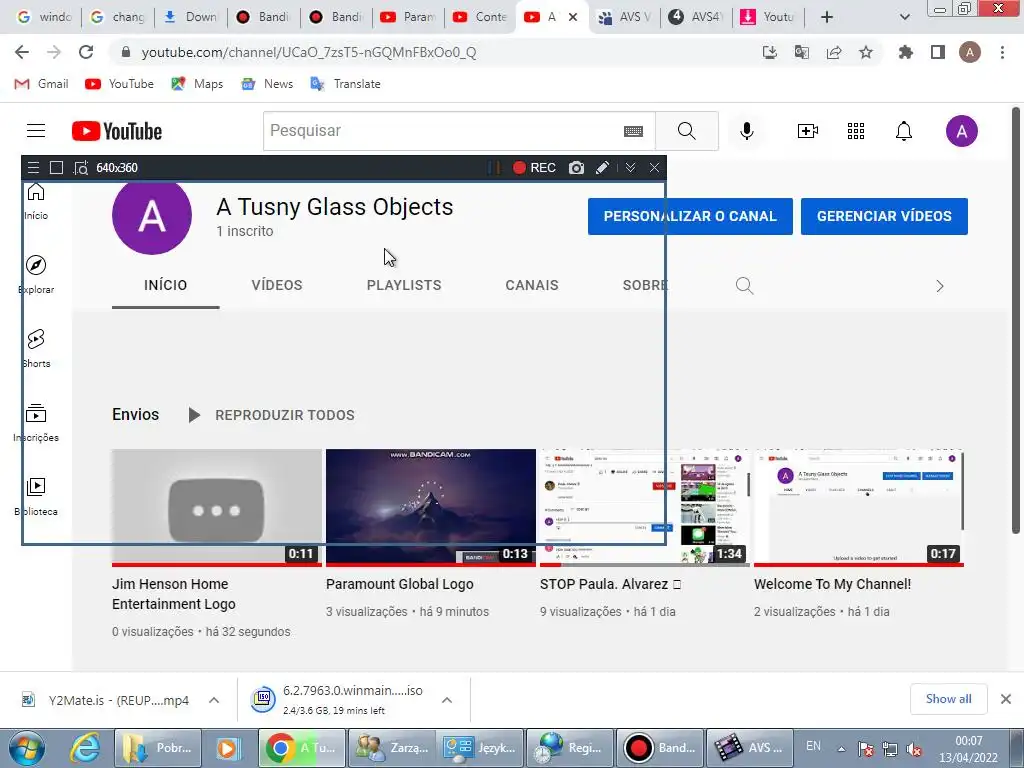Open Paramount Global Logo video thumbnail

pyautogui.click(x=430, y=507)
